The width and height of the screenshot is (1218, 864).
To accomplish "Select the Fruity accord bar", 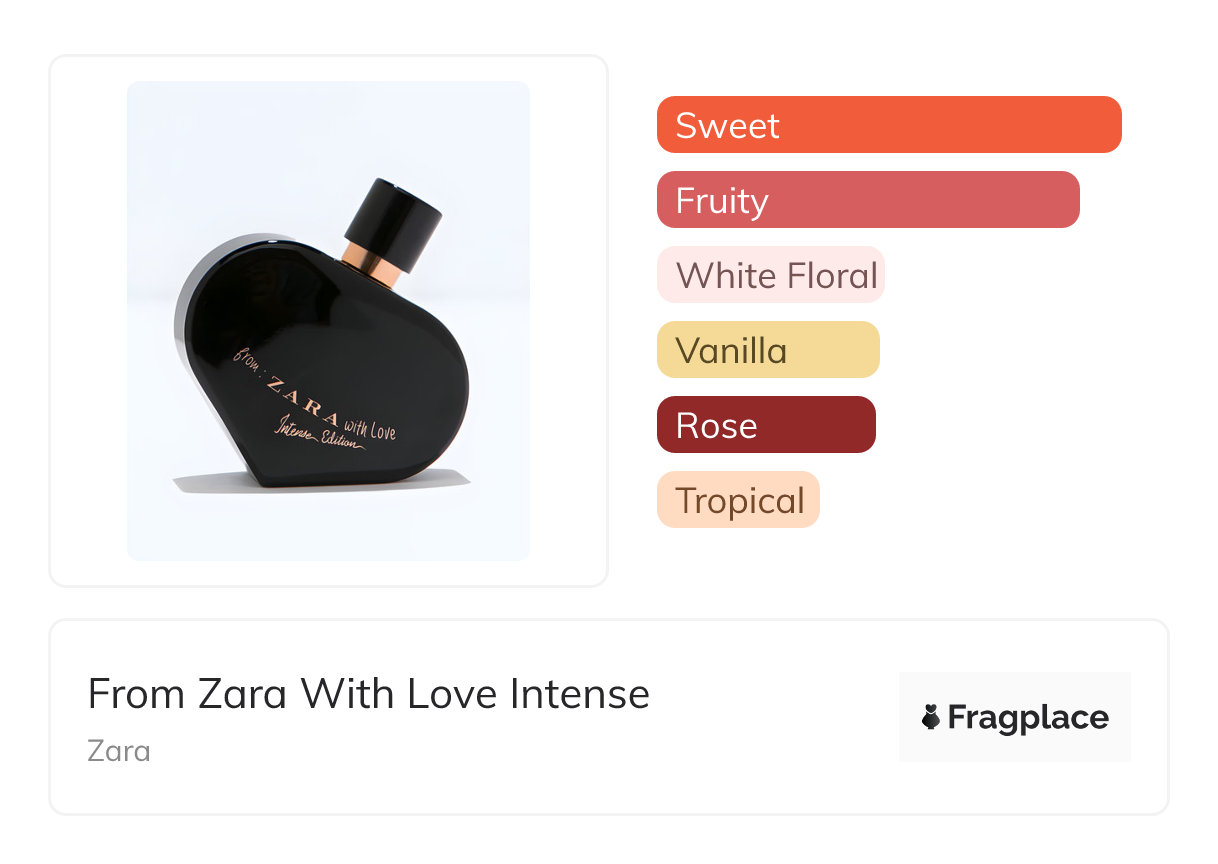I will coord(867,200).
